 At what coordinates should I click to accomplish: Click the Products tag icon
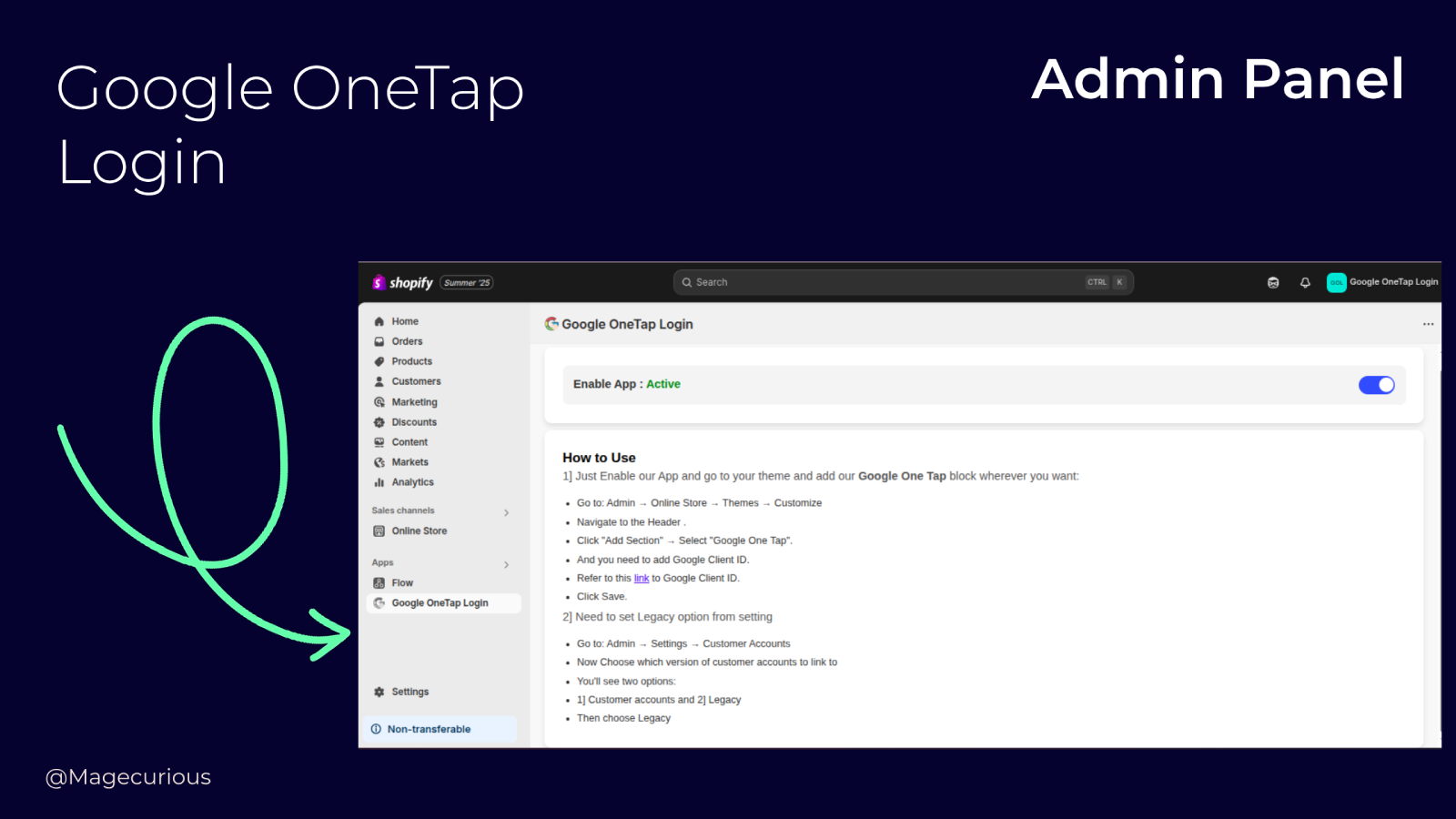[379, 361]
